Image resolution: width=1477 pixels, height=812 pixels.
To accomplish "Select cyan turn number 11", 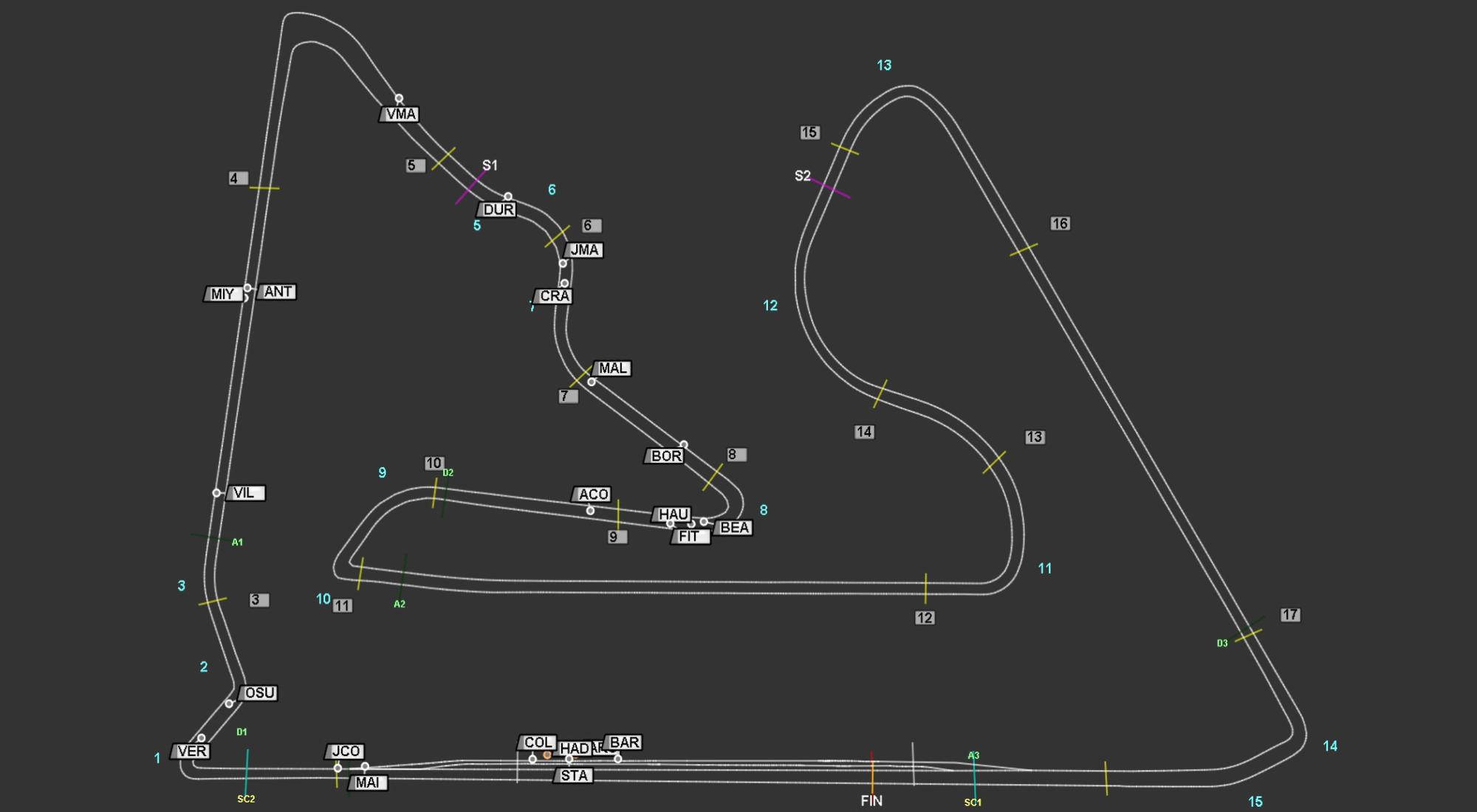I will click(x=1045, y=569).
